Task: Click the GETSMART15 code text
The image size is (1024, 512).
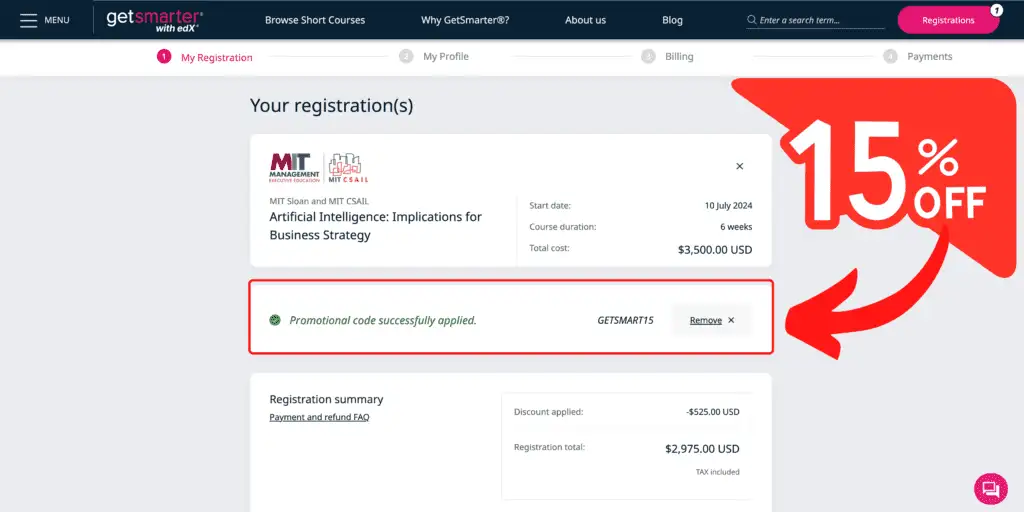Action: tap(625, 321)
